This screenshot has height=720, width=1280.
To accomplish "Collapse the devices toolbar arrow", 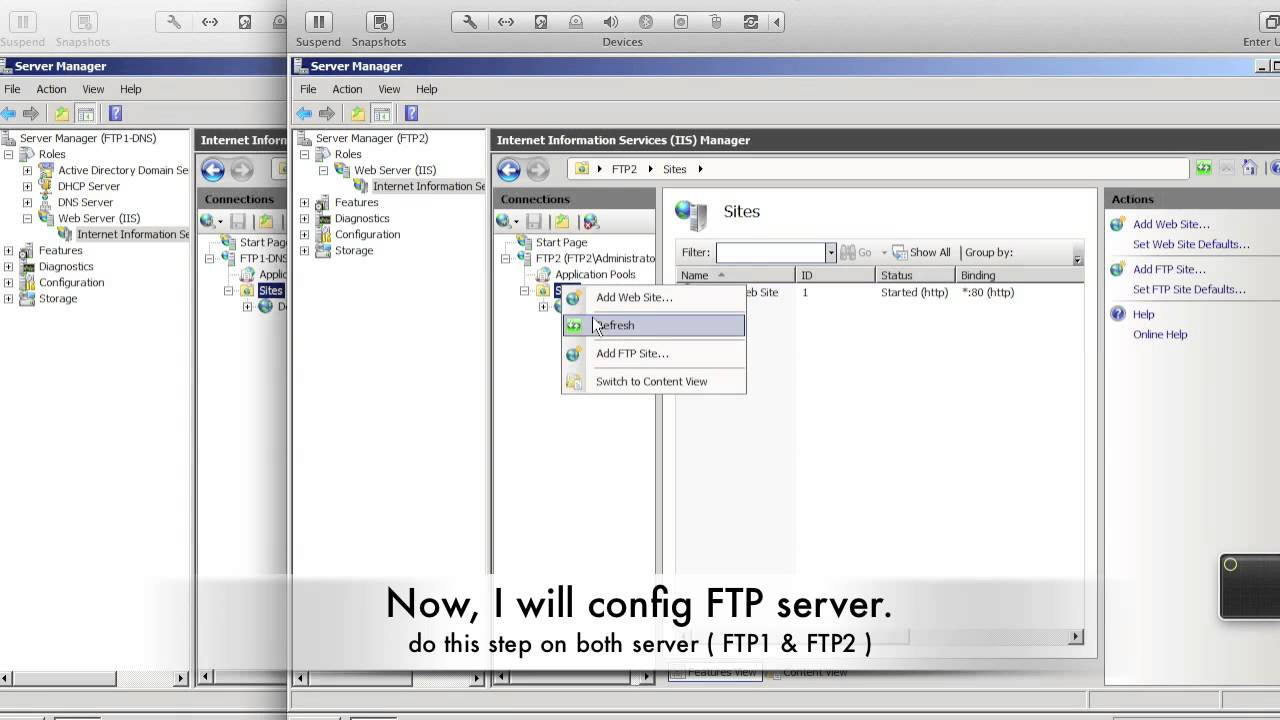I will 776,22.
